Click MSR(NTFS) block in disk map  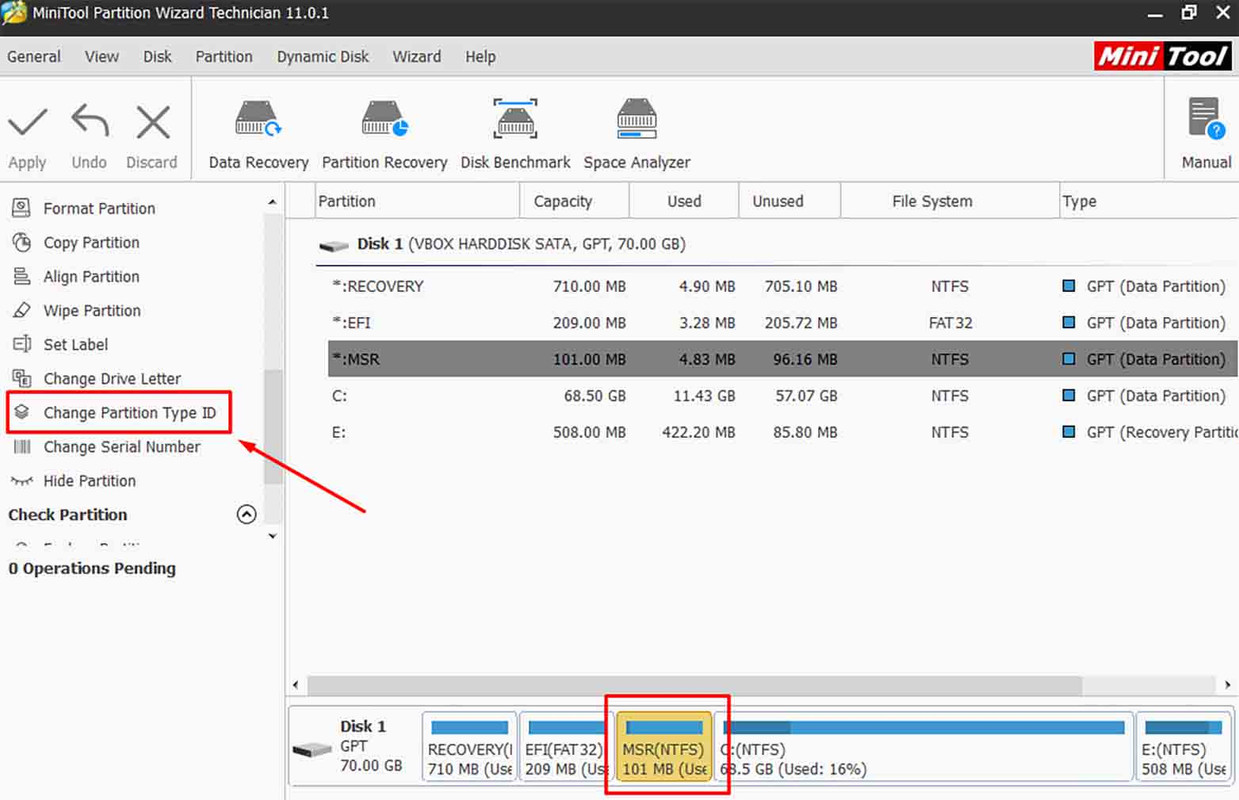coord(664,747)
